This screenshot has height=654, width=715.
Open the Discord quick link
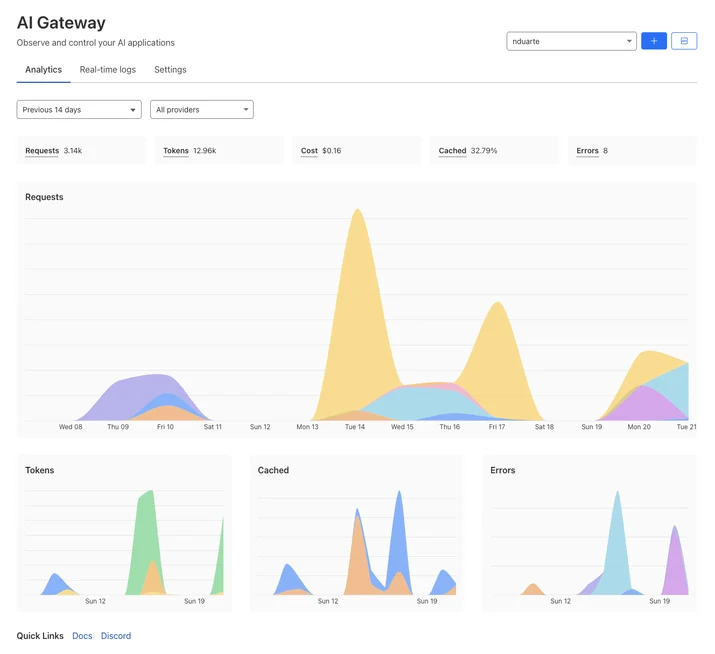point(116,636)
